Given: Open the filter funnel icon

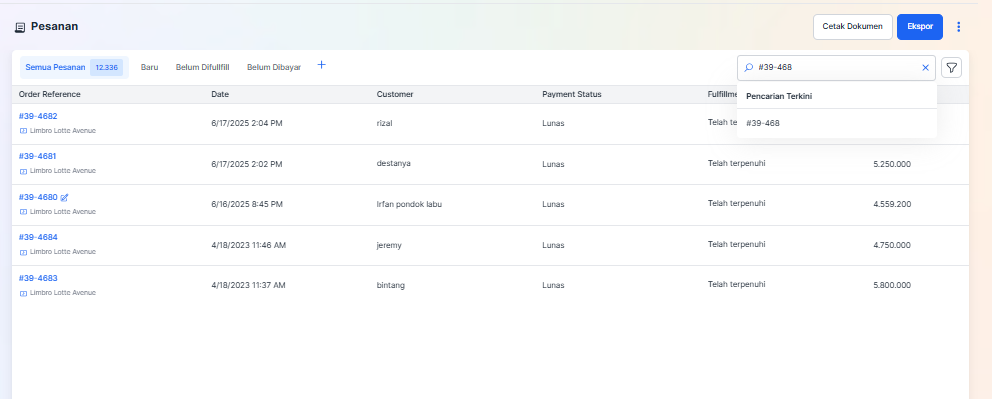Looking at the screenshot, I should click(x=951, y=68).
